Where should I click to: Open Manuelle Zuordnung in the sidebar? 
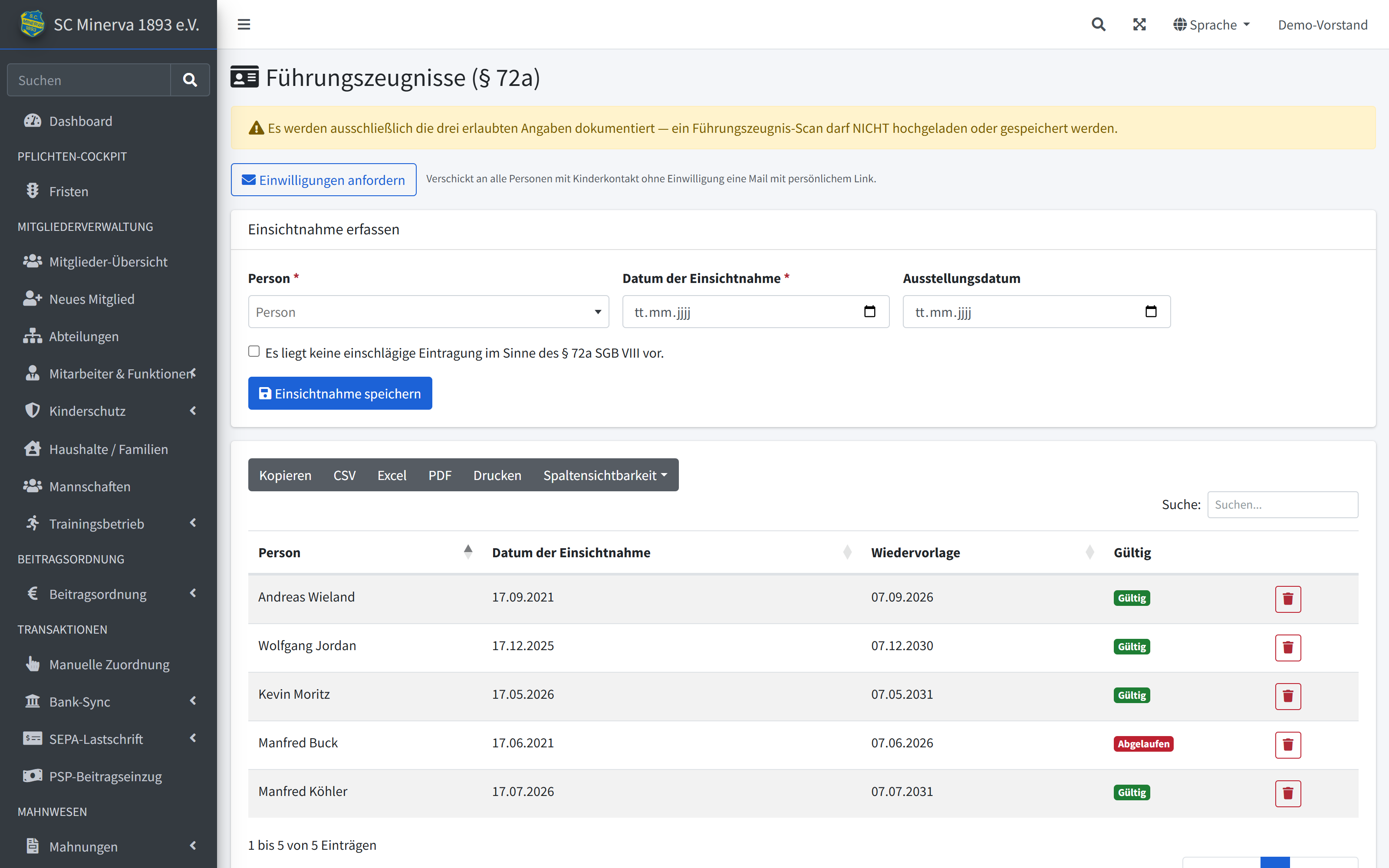(x=109, y=664)
